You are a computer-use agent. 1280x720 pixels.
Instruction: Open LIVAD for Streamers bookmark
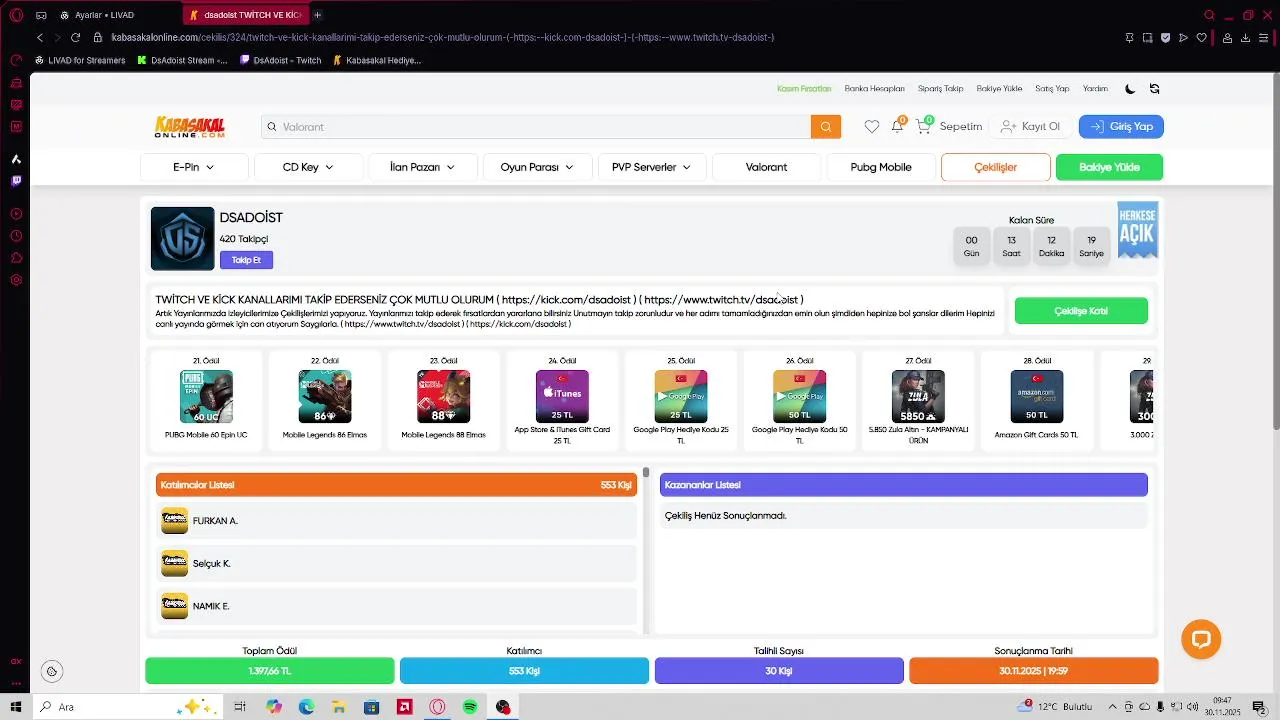tap(80, 60)
